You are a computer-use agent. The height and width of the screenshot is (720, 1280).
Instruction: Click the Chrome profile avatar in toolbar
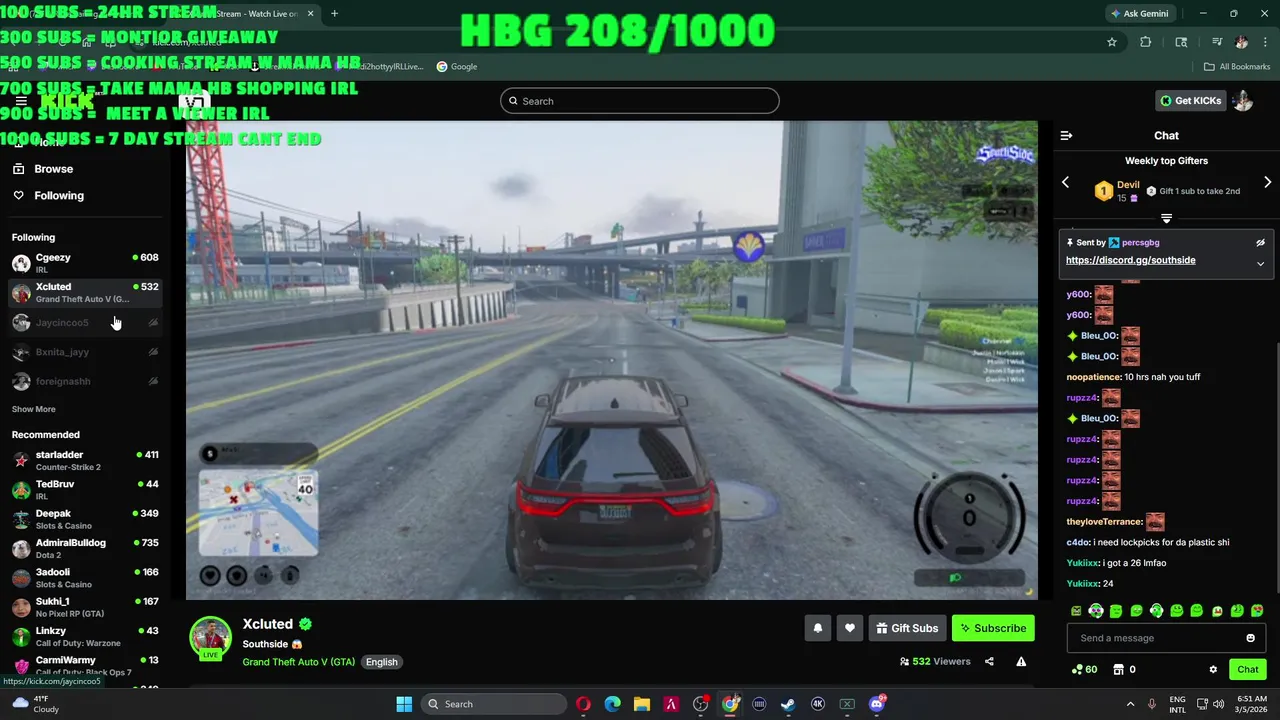tap(1241, 42)
